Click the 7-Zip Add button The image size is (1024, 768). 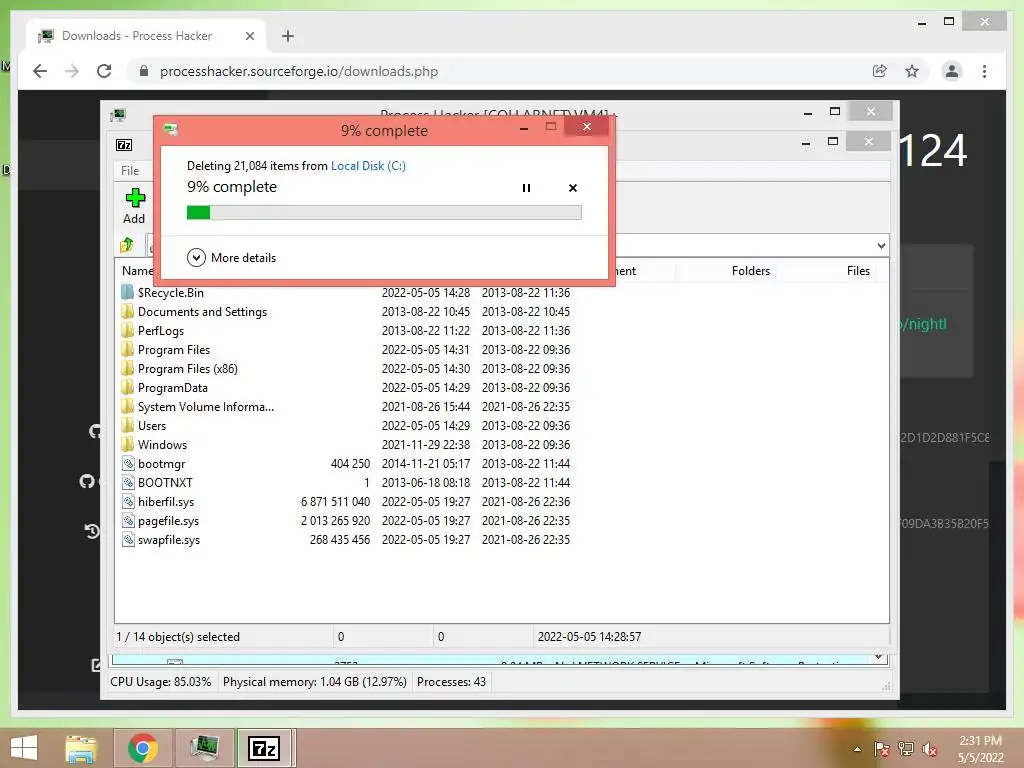(x=135, y=206)
